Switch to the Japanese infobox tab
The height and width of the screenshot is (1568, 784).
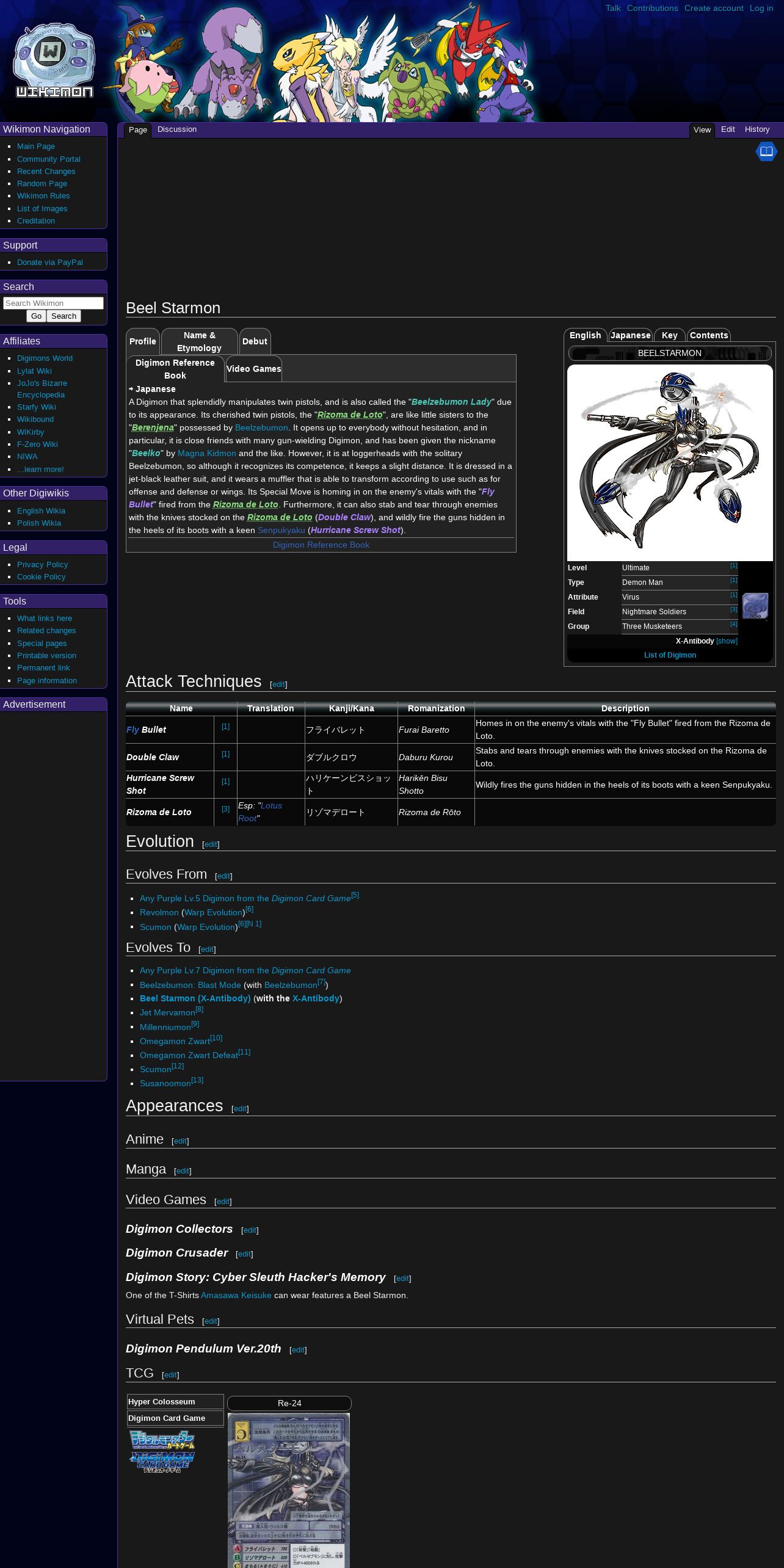coord(630,335)
